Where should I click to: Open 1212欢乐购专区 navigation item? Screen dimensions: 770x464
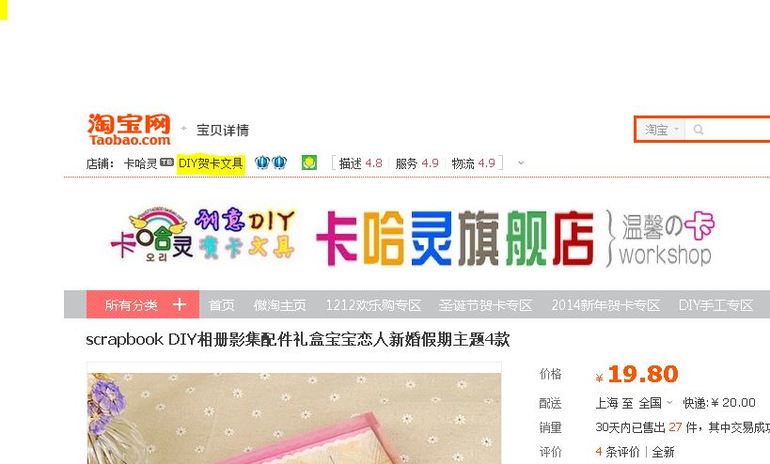[373, 305]
